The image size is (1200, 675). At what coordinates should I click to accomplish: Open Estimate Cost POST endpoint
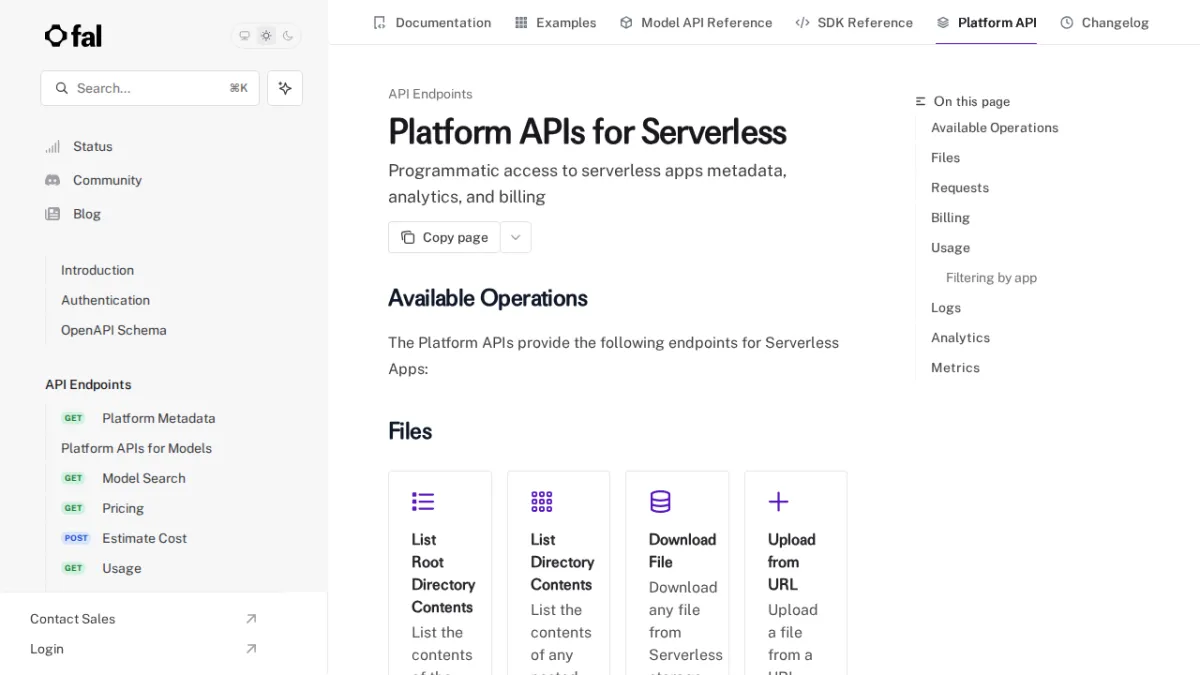[144, 538]
